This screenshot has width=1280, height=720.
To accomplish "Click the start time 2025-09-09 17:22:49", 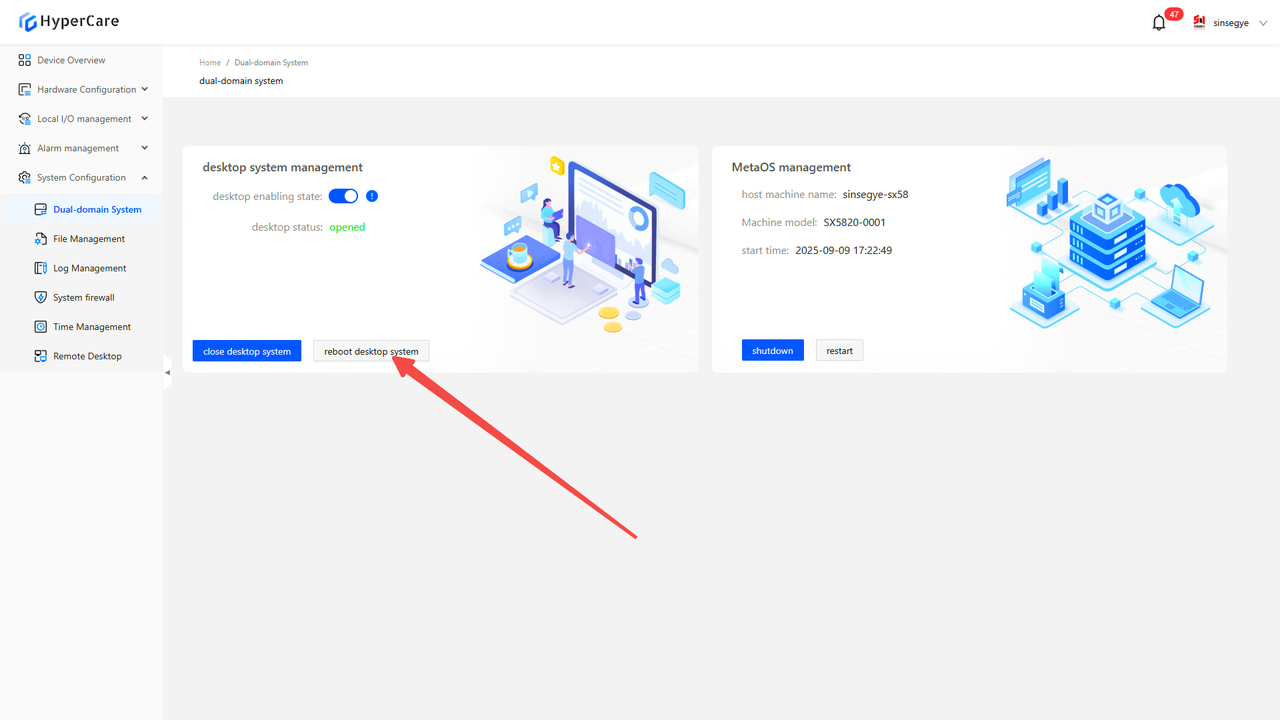I will point(844,250).
